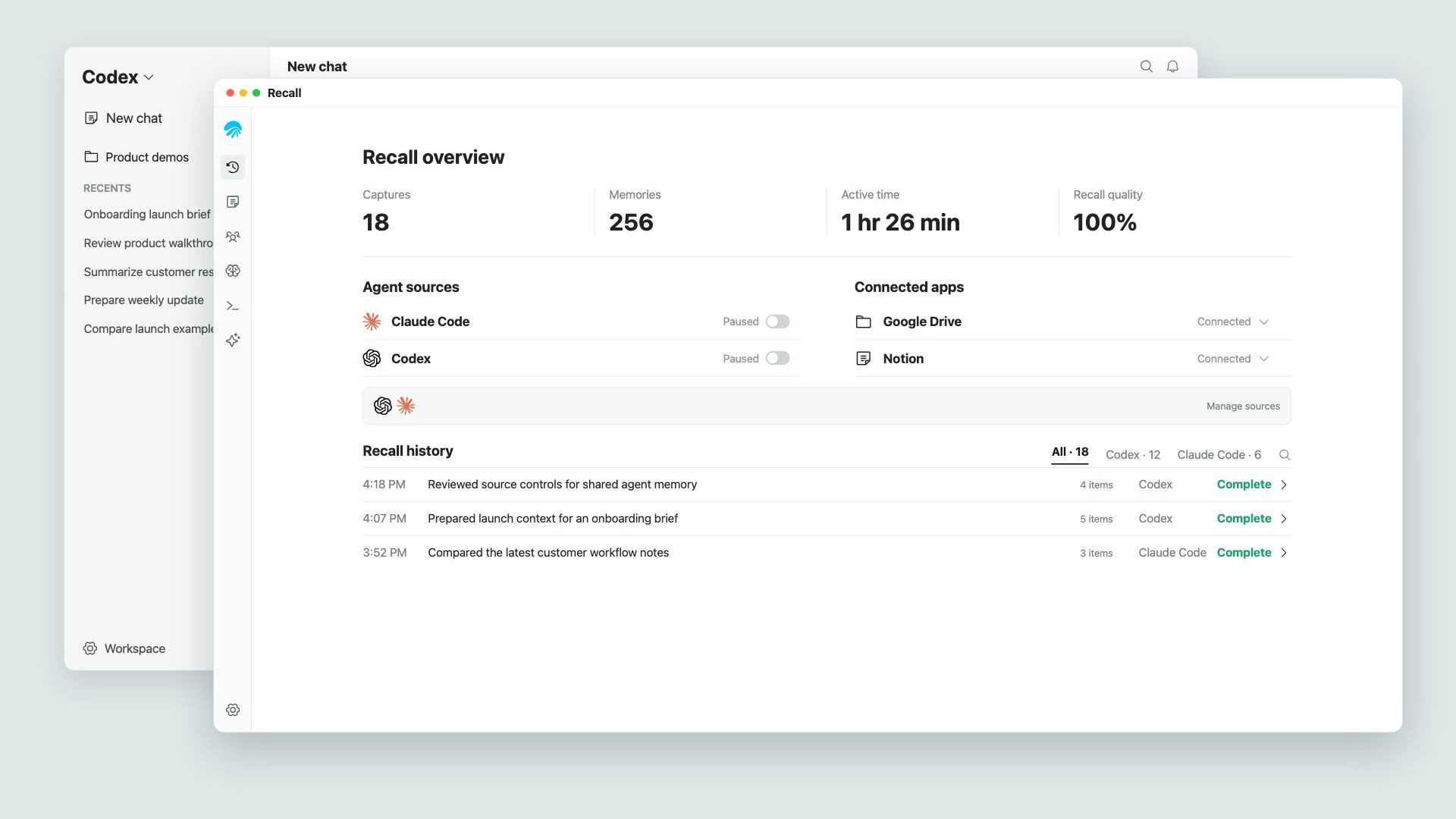1456x819 pixels.
Task: Open the sparkle icon in Recall sidebar
Action: click(x=233, y=340)
